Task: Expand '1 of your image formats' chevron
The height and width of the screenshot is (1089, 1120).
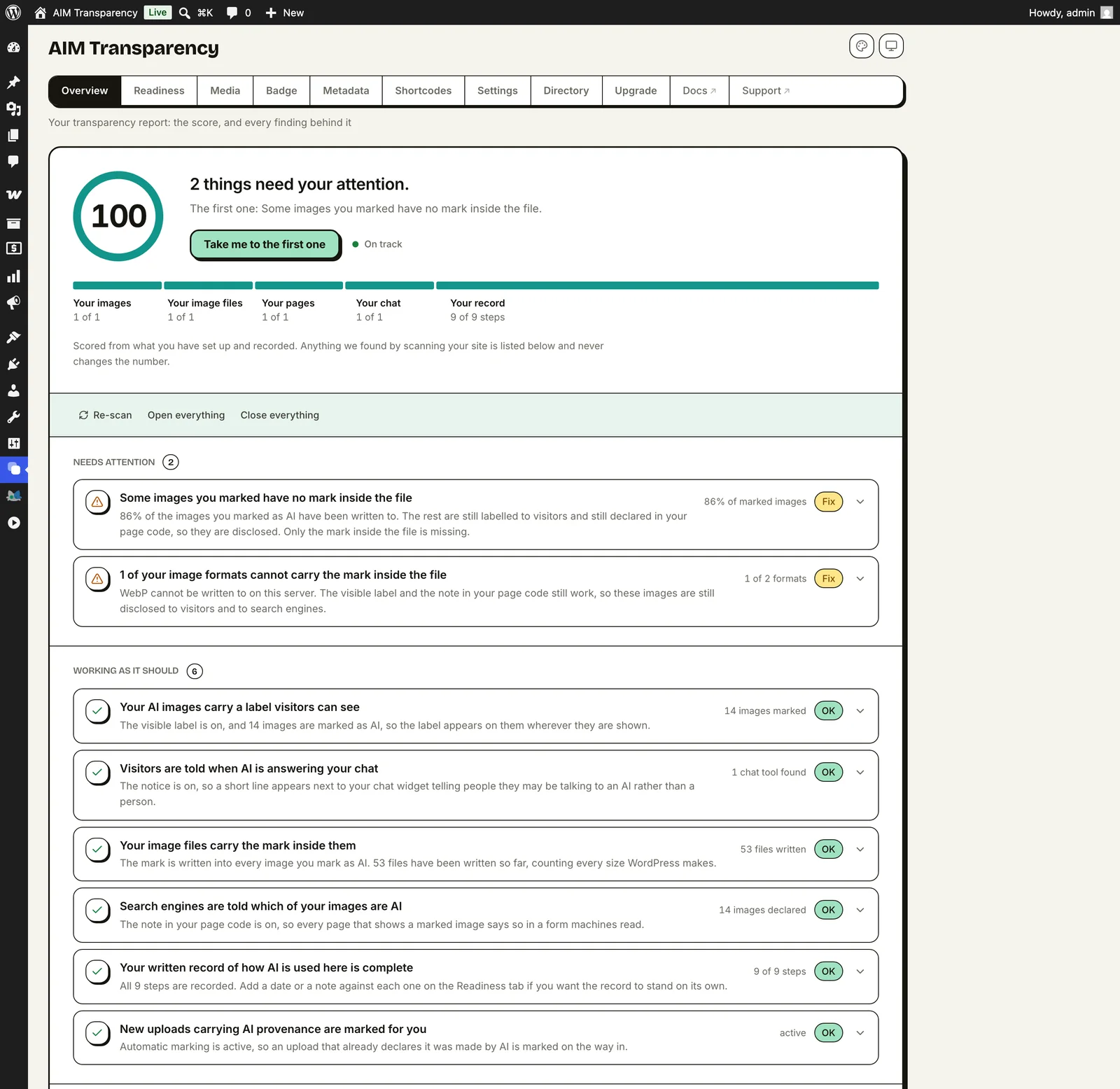Action: 860,579
